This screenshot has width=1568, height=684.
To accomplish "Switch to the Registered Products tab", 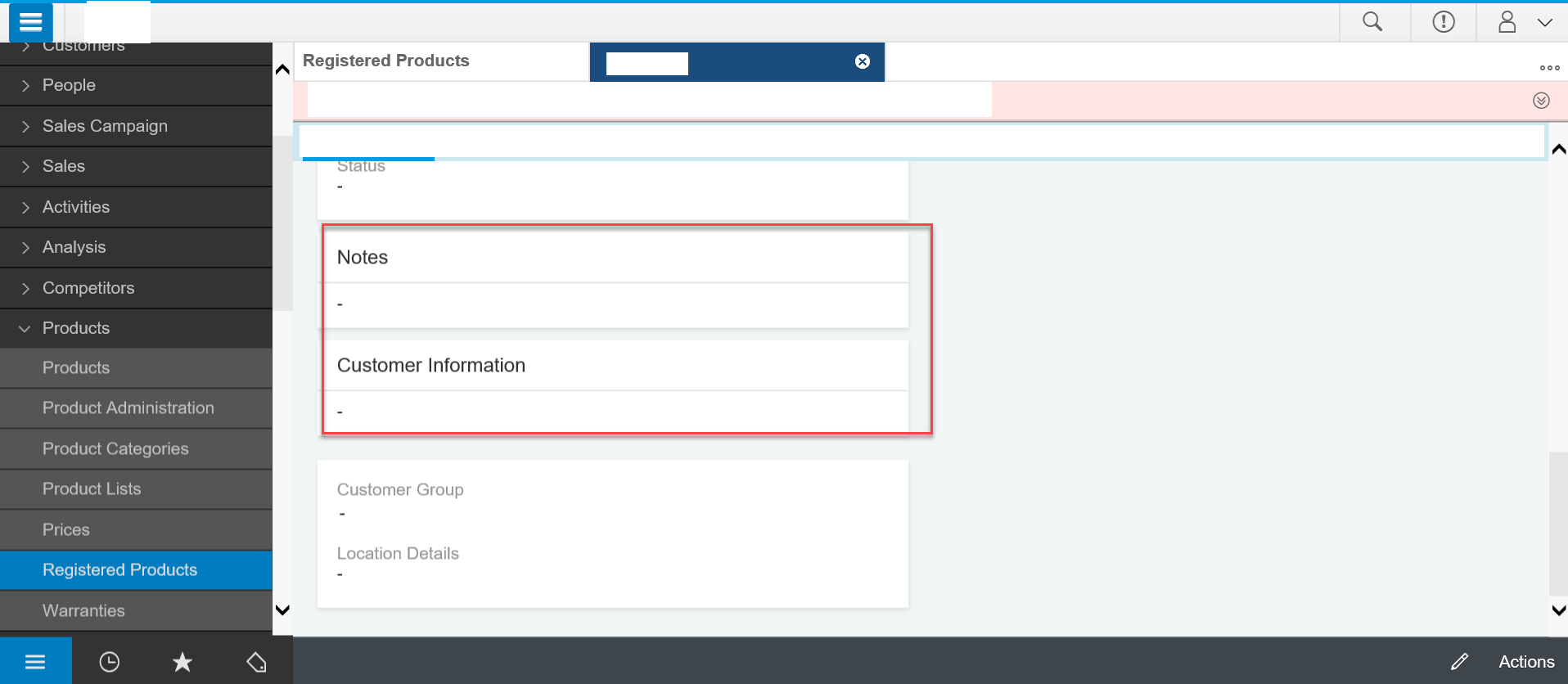I will click(x=442, y=61).
